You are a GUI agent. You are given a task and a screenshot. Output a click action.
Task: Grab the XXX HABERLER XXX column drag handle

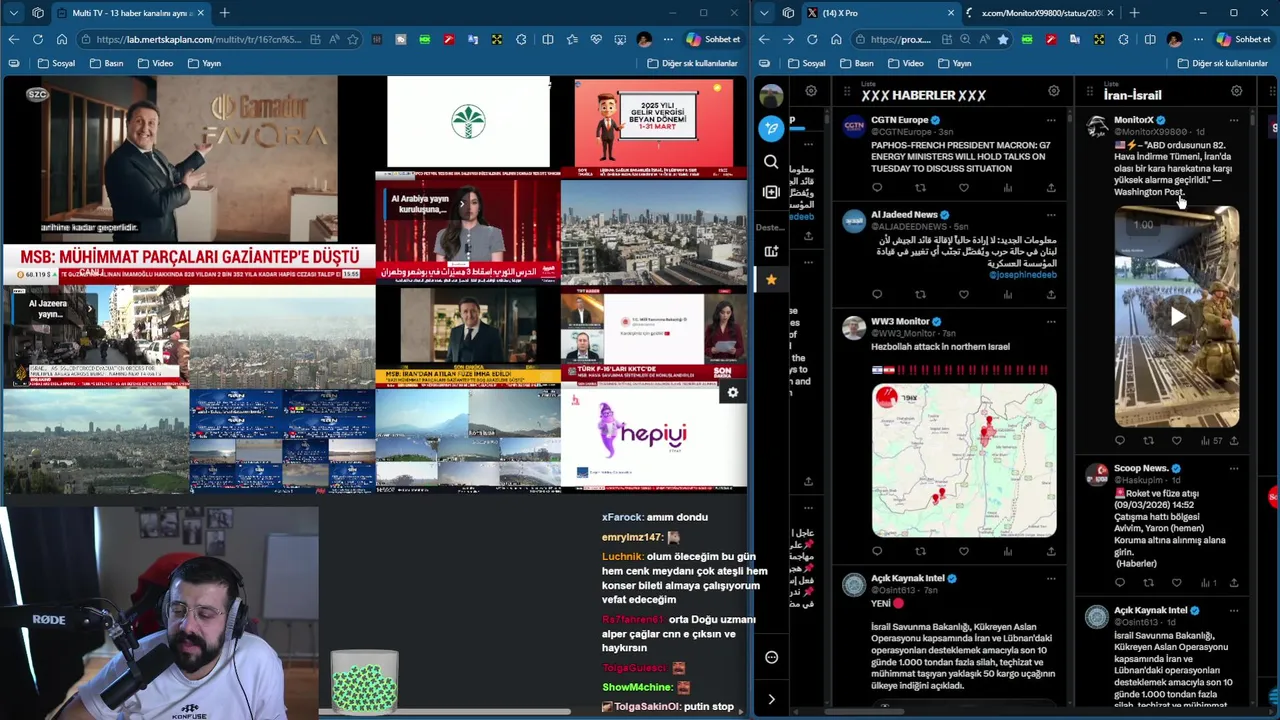click(x=847, y=92)
